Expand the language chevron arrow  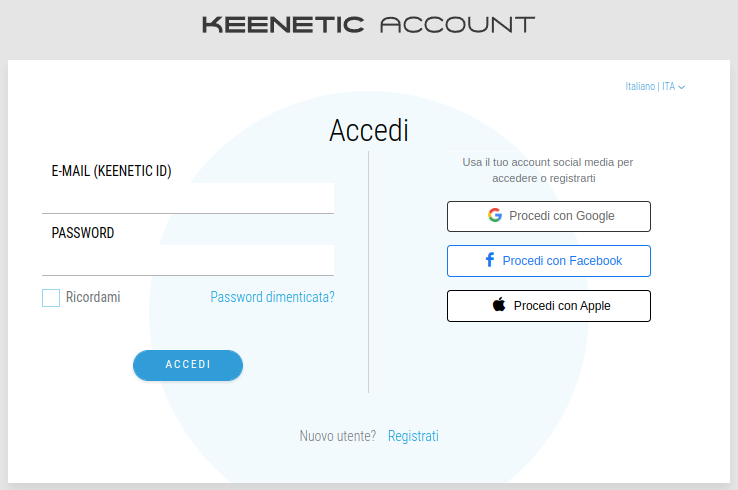[682, 87]
